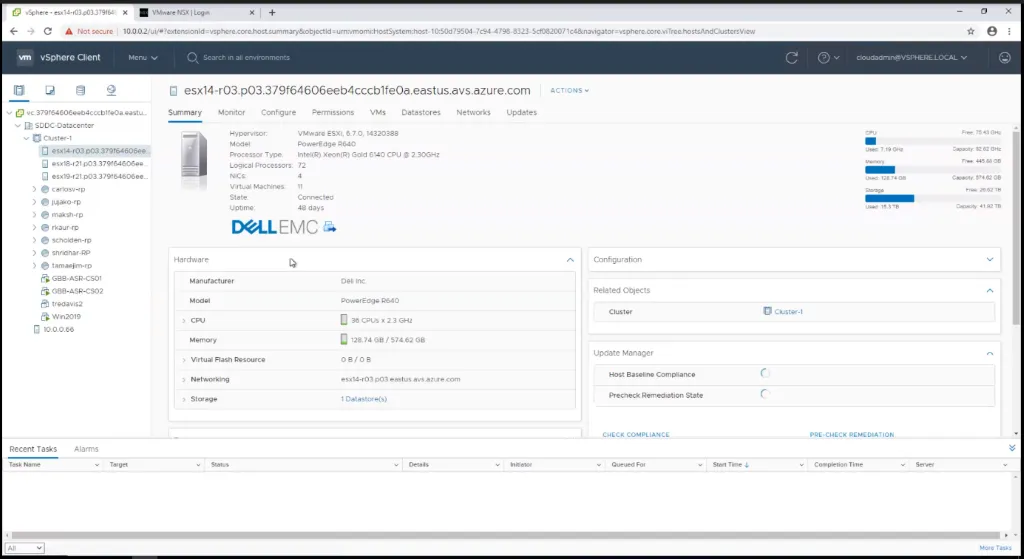
Task: Click the vSphere refresh icon in header
Action: click(792, 58)
